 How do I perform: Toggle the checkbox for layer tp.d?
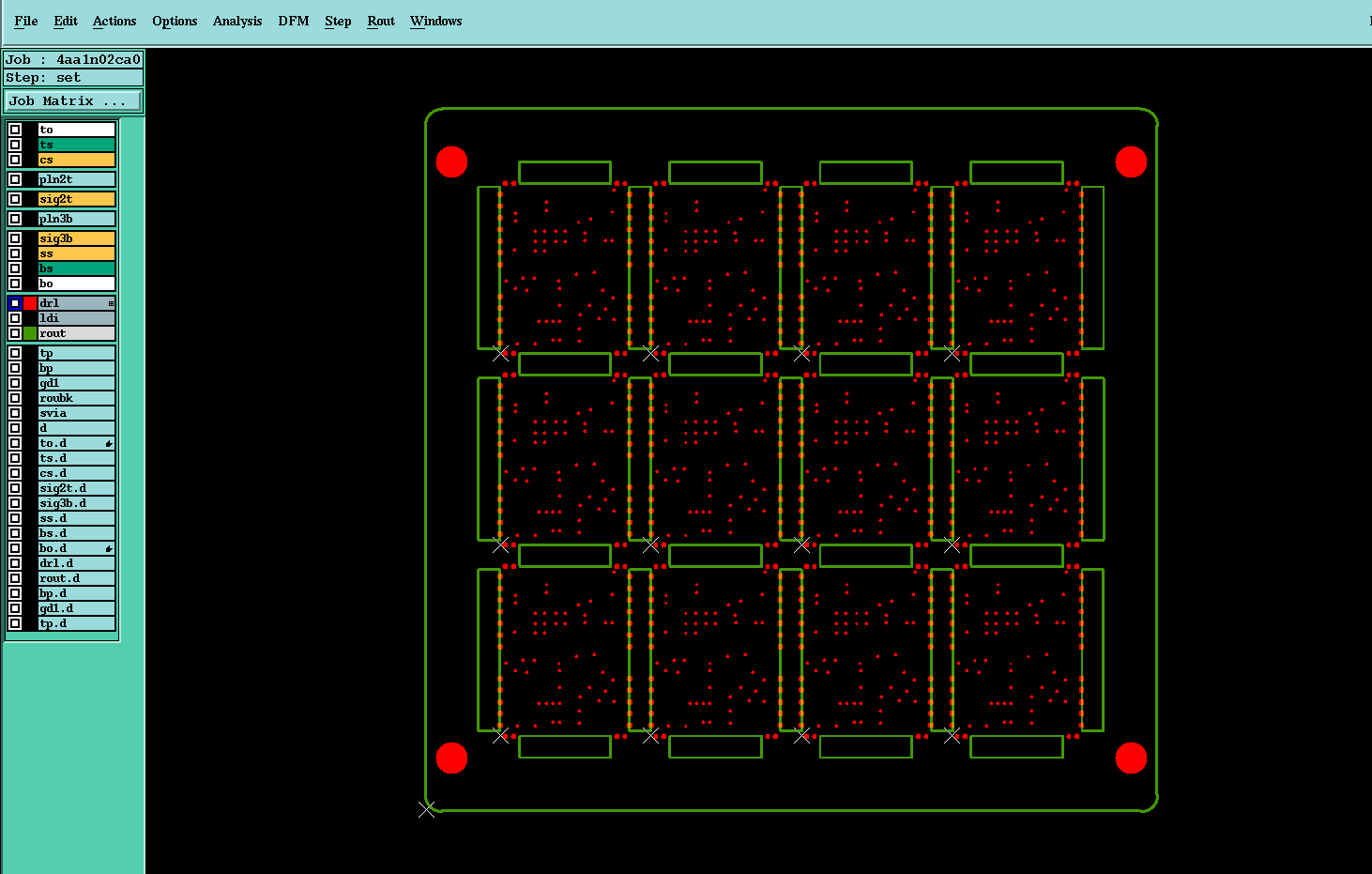pyautogui.click(x=15, y=623)
